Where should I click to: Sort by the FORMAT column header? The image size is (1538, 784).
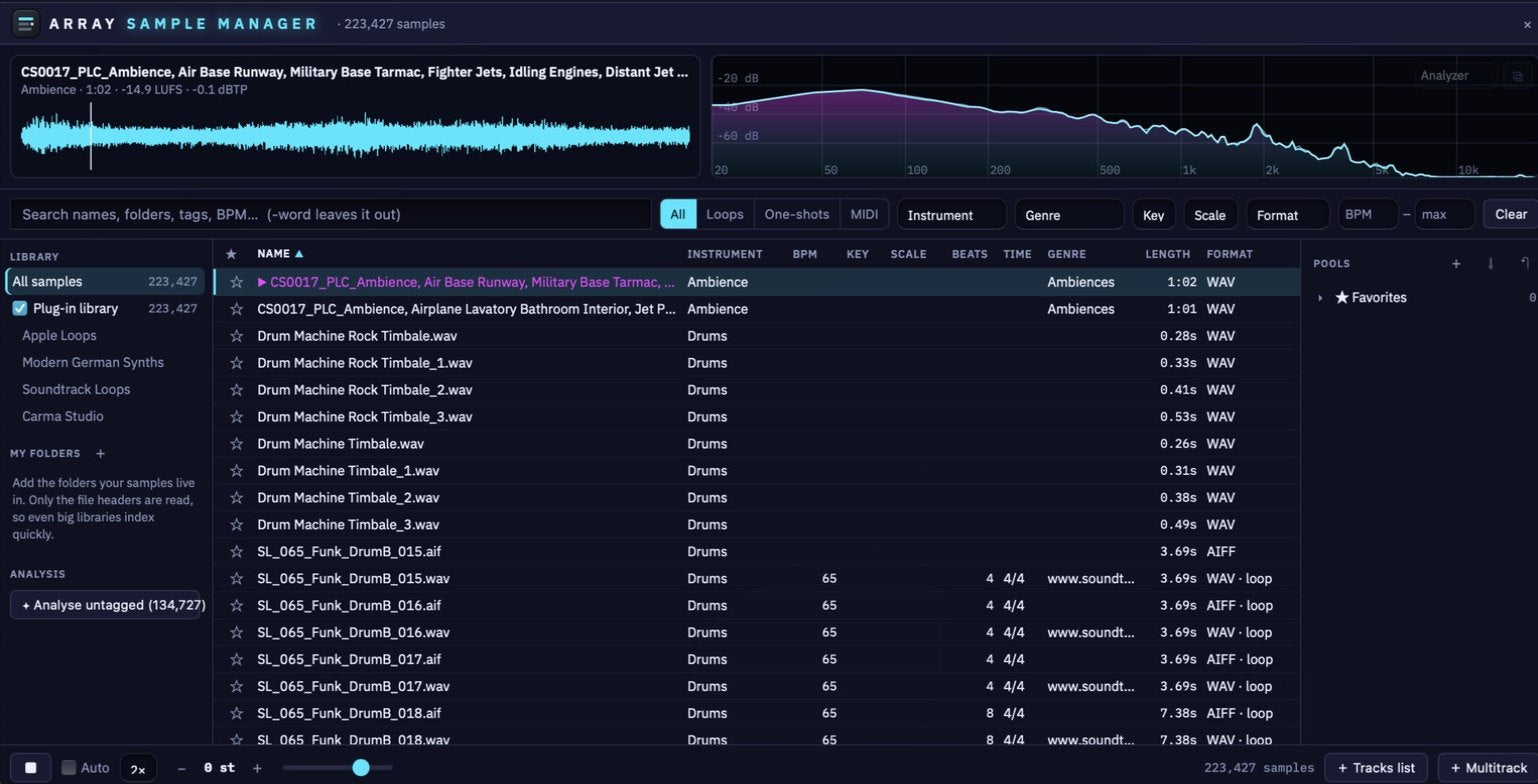[1229, 254]
